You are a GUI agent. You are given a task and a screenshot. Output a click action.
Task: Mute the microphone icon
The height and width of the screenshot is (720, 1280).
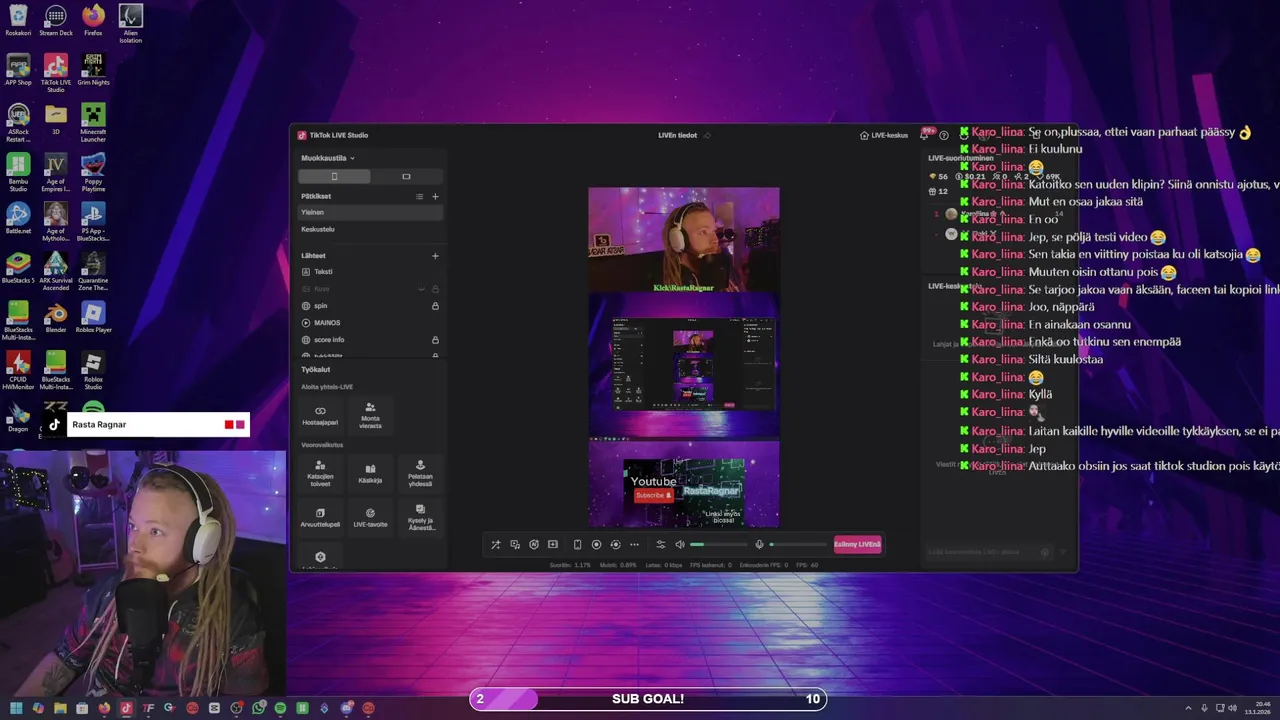[x=759, y=545]
